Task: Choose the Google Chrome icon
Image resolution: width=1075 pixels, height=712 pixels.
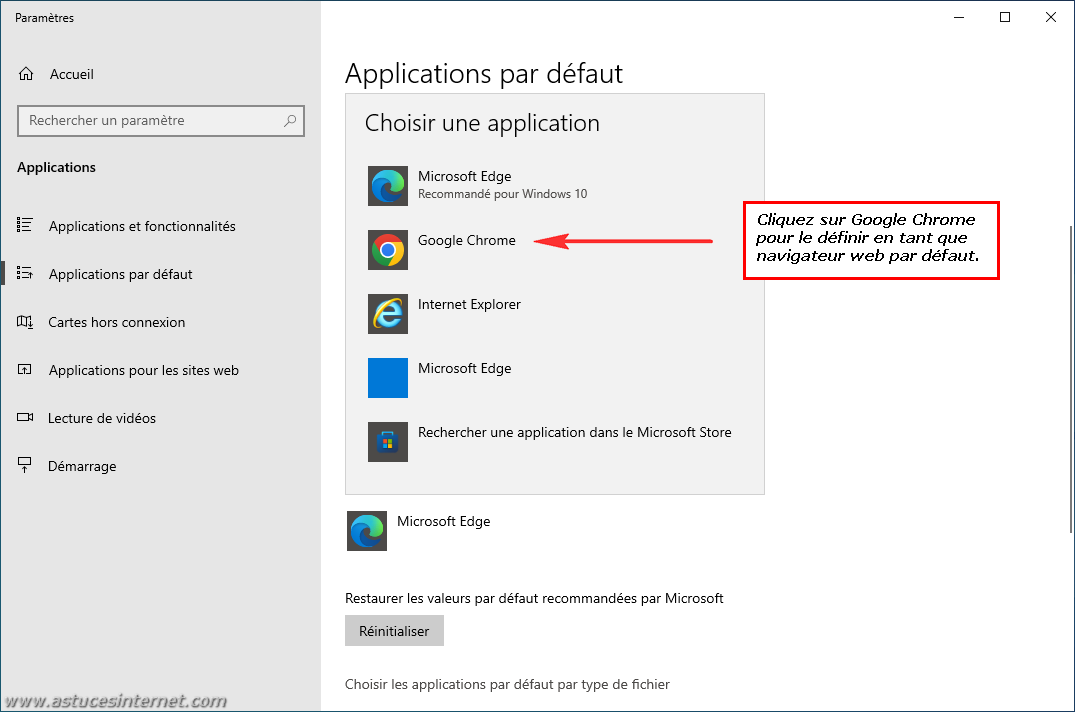Action: click(x=388, y=250)
